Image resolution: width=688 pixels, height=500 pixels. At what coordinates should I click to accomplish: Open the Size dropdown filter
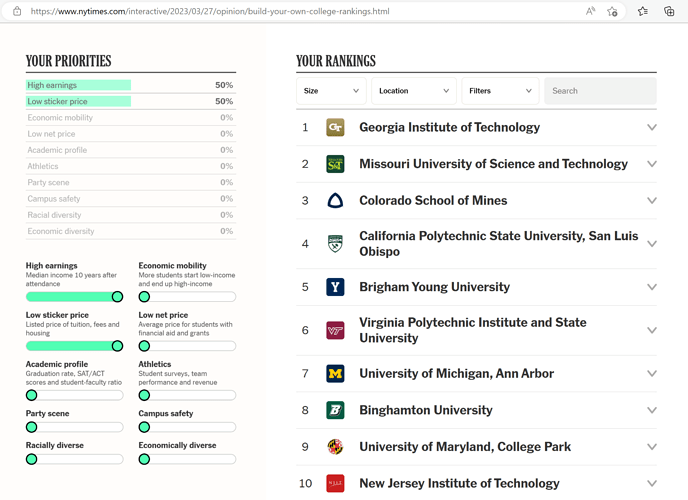coord(332,91)
